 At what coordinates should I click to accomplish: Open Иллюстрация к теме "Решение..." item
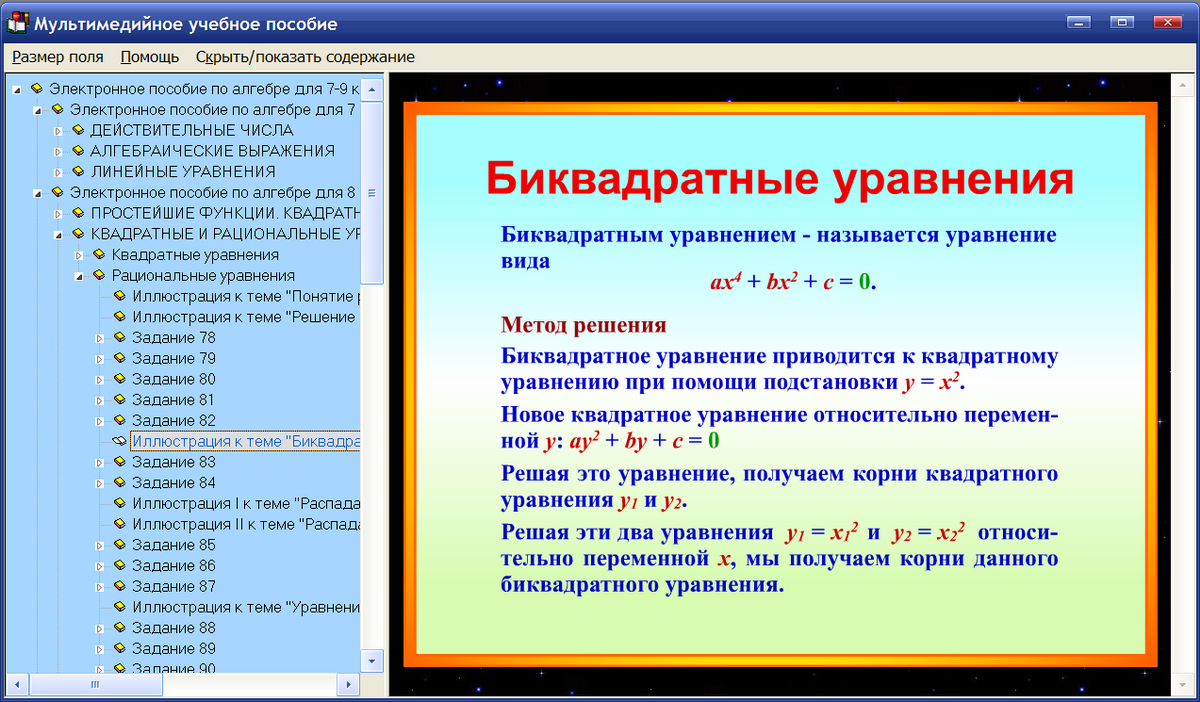[246, 317]
